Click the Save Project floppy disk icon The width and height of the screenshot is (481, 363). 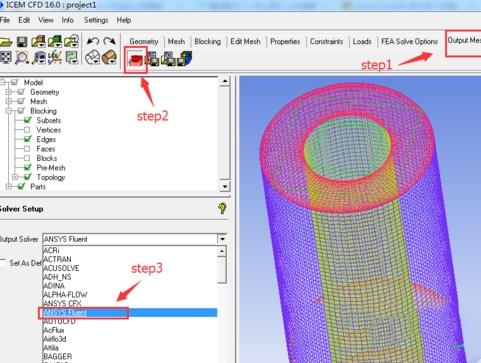coord(22,42)
